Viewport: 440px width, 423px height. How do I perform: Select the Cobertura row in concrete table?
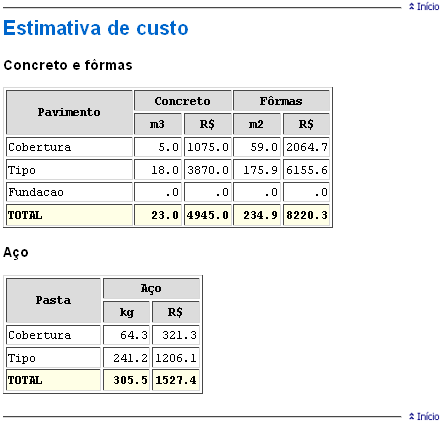[168, 147]
